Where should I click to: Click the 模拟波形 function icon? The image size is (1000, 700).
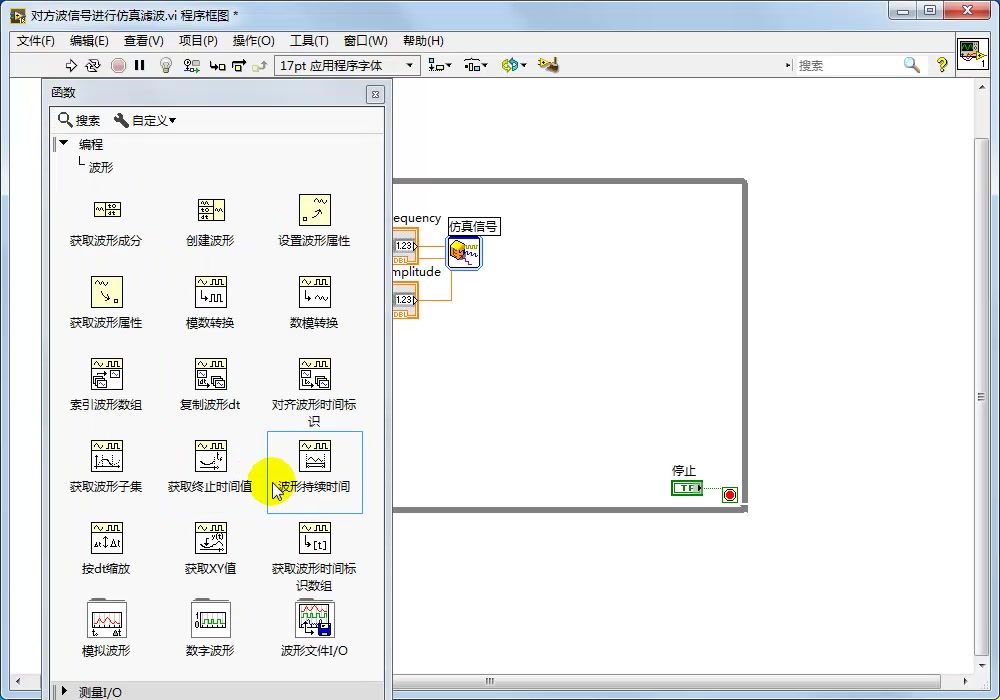pos(107,620)
